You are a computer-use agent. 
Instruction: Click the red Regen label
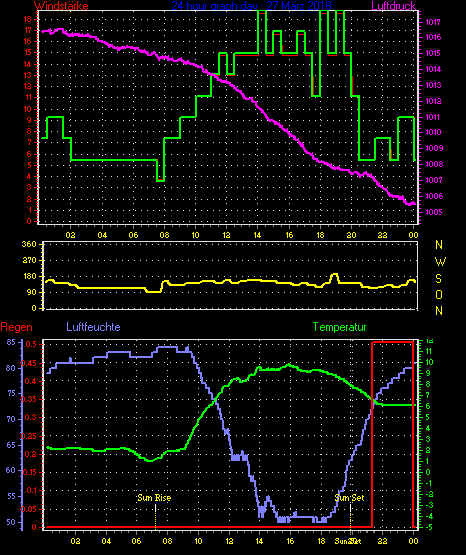[16, 327]
